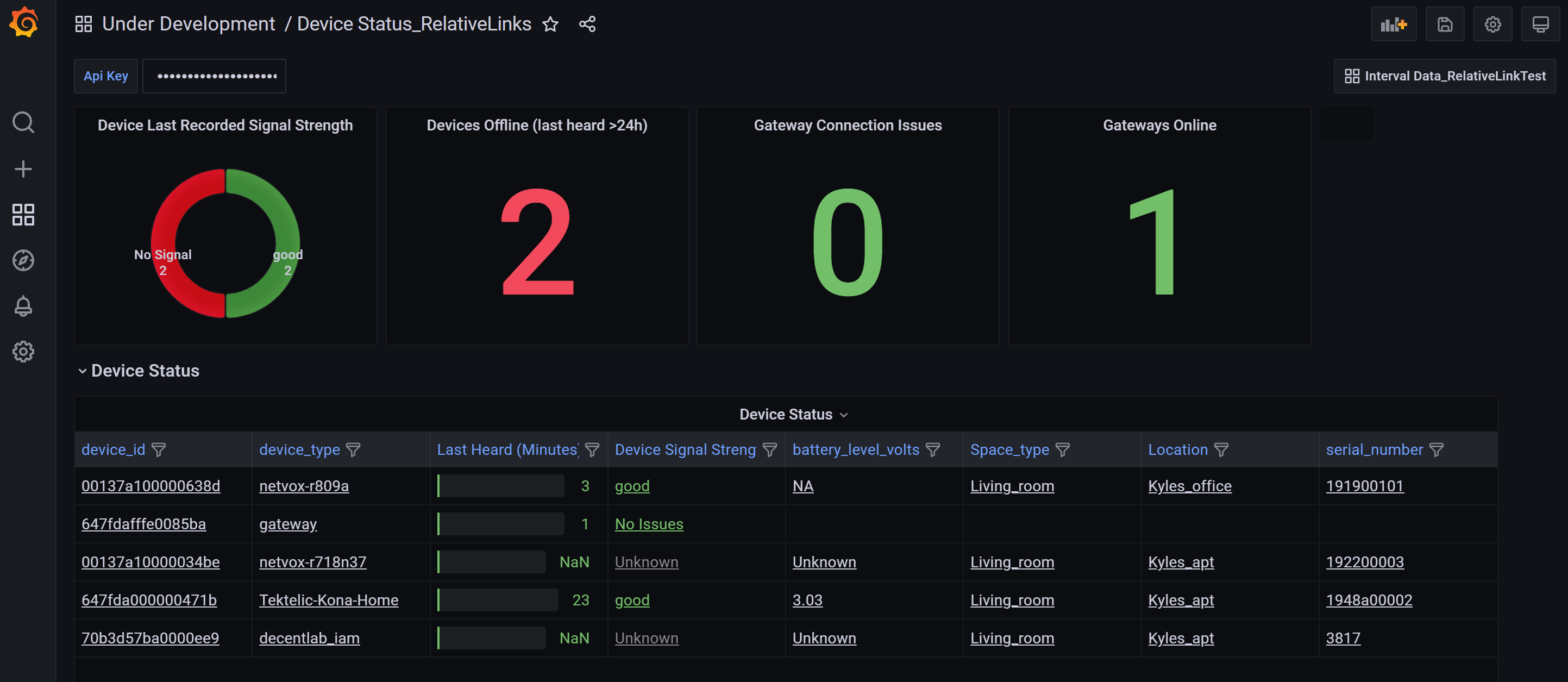The width and height of the screenshot is (1568, 682).
Task: Click the Grafana logo home icon
Action: pyautogui.click(x=24, y=23)
